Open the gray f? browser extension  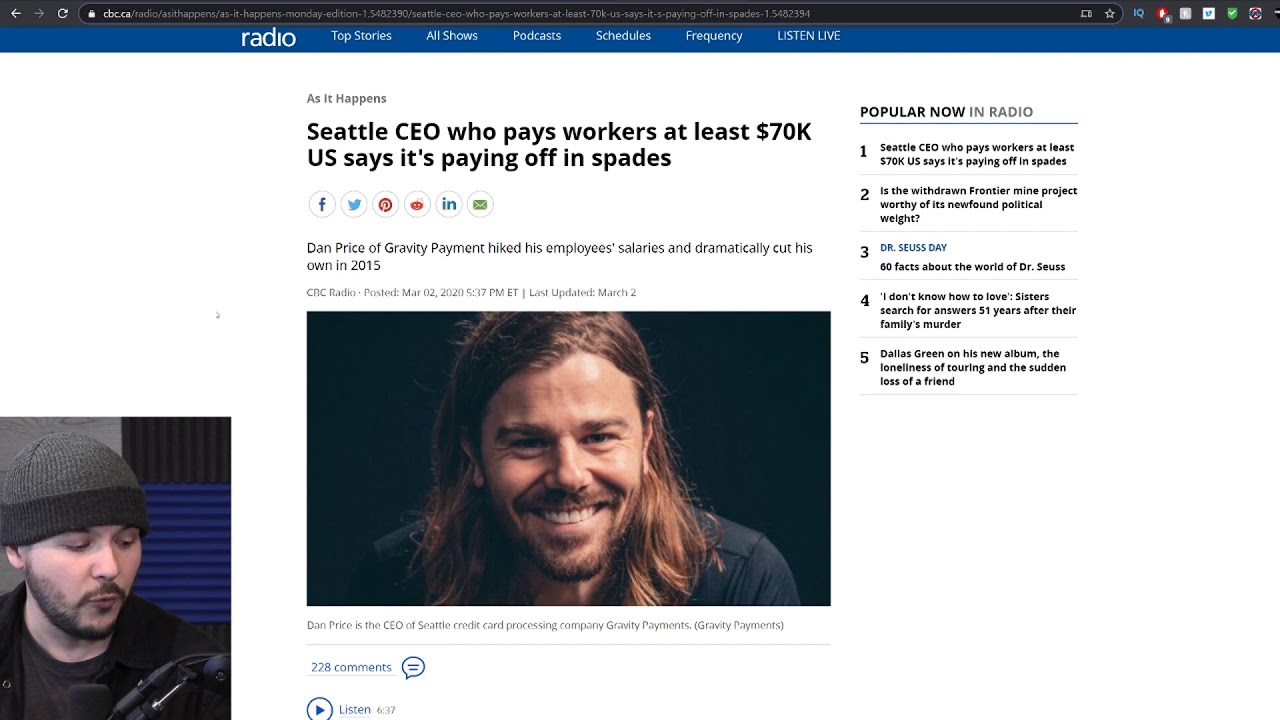tap(1186, 14)
